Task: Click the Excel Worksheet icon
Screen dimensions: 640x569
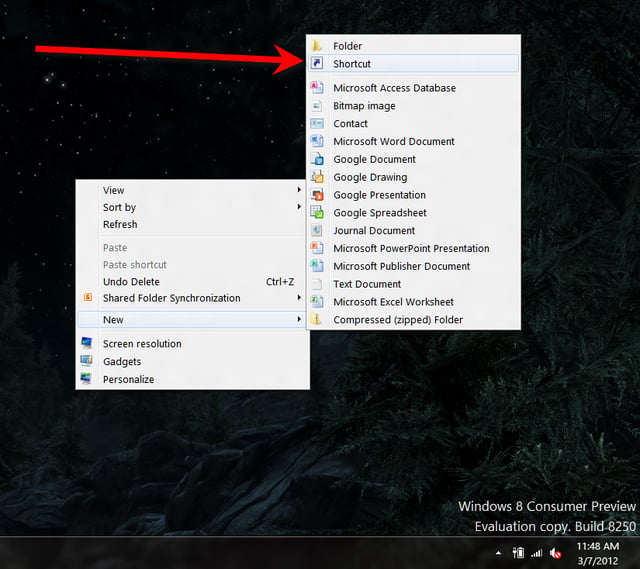Action: [317, 302]
